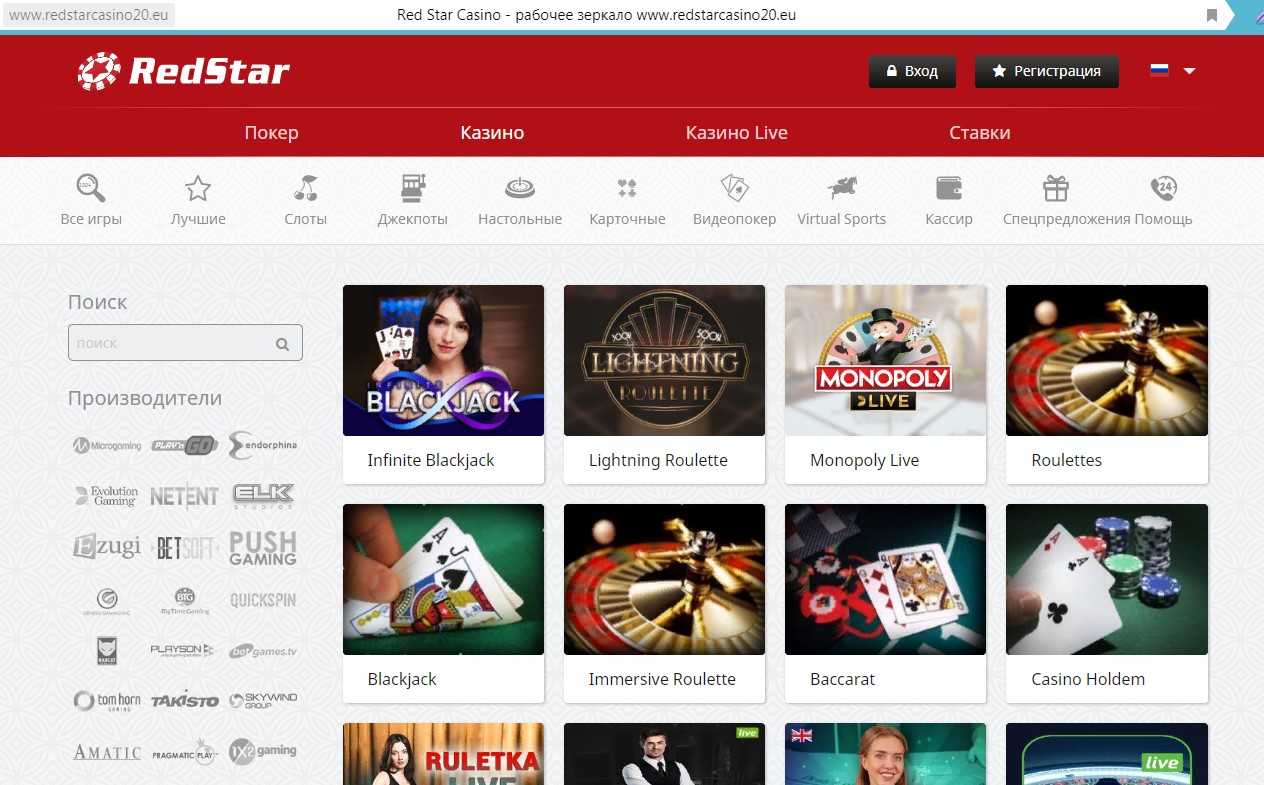1264x785 pixels.
Task: Open the Ruletka Live game thumbnail
Action: pos(443,754)
